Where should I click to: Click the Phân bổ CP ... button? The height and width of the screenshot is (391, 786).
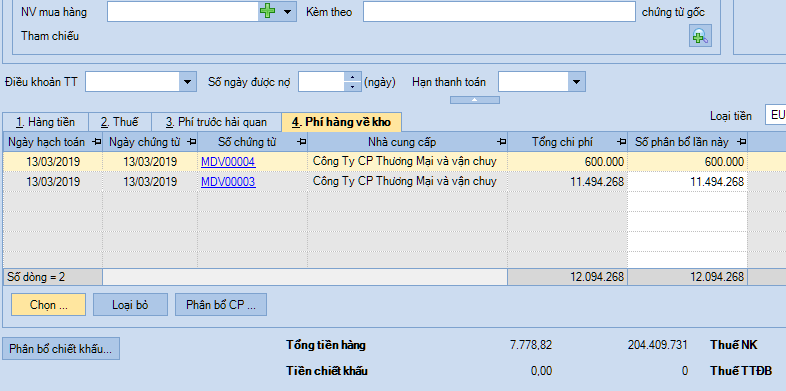pyautogui.click(x=221, y=305)
